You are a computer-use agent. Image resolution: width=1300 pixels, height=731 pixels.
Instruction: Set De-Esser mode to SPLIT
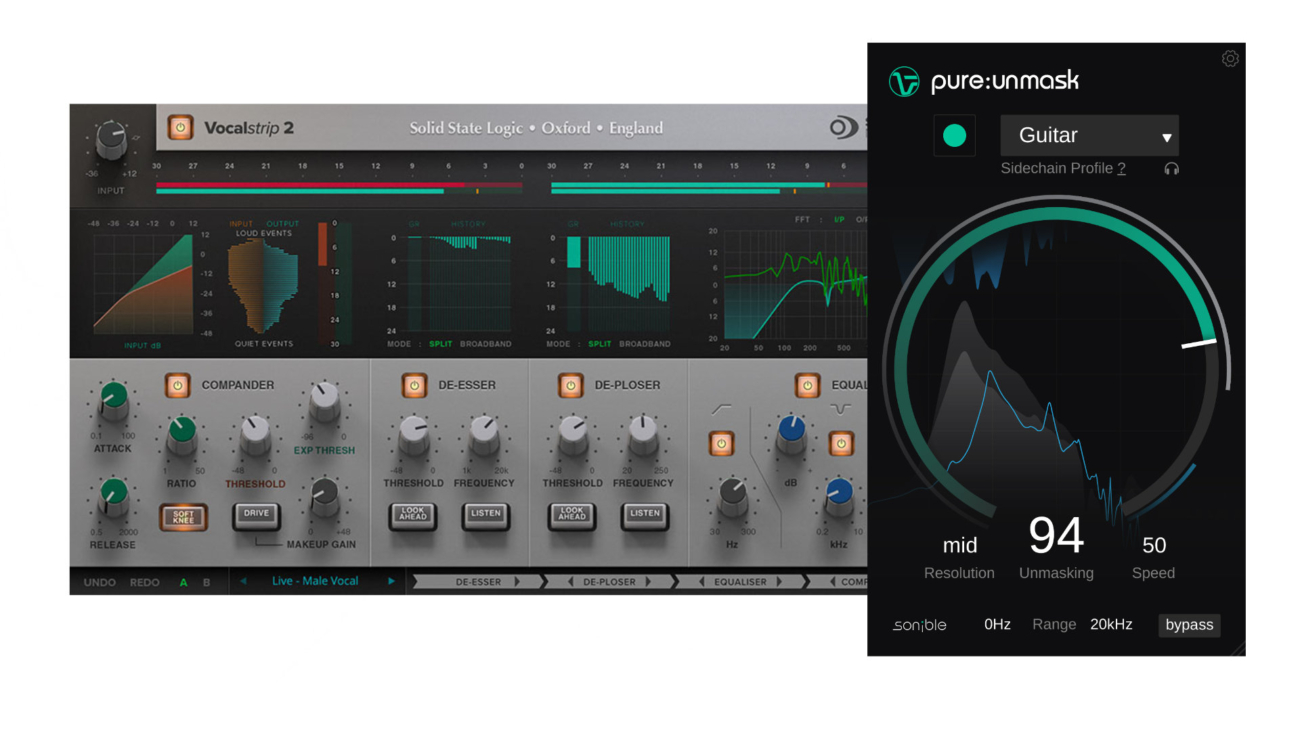pyautogui.click(x=441, y=344)
